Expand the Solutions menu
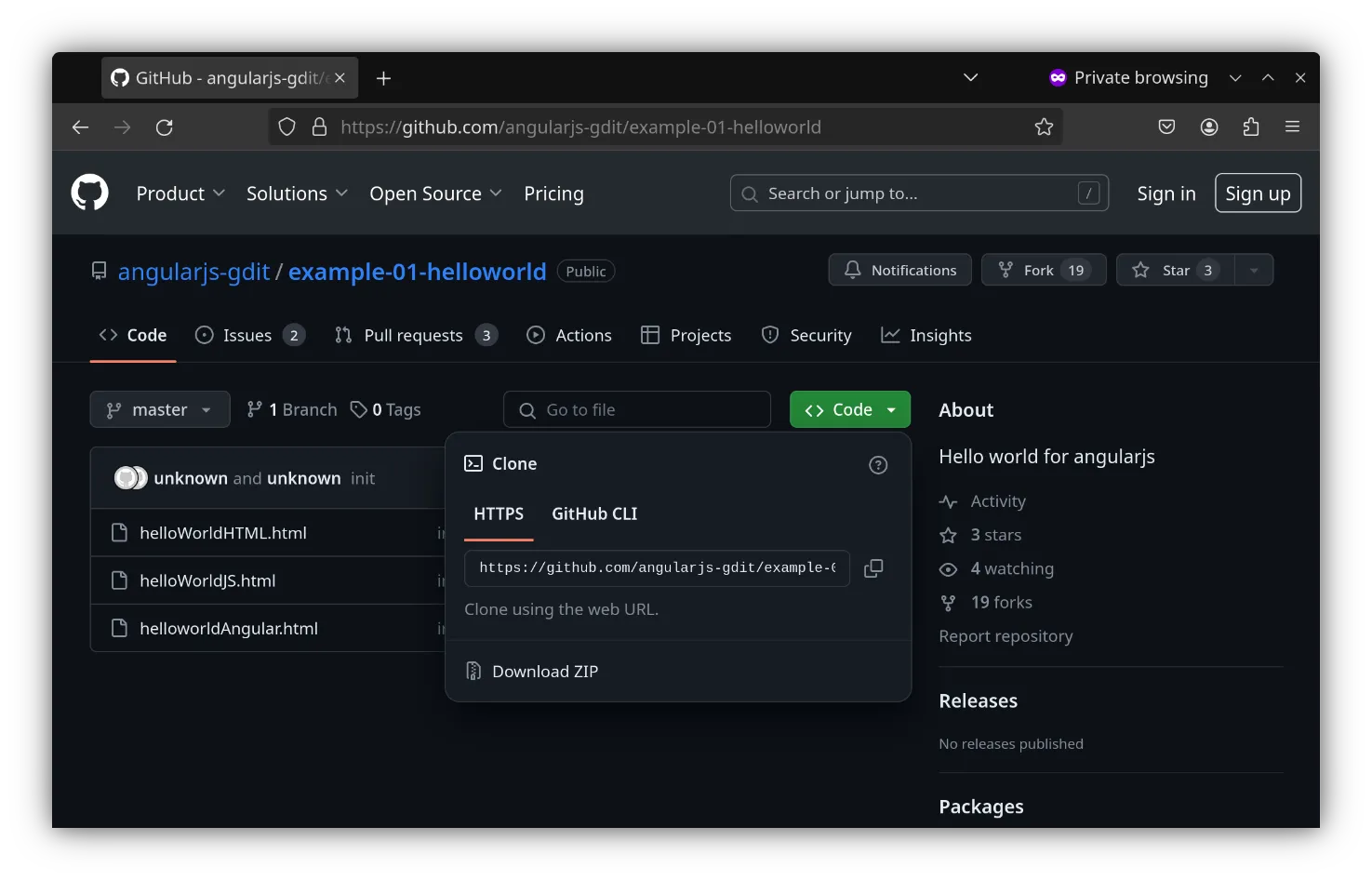The image size is (1372, 880). [297, 193]
